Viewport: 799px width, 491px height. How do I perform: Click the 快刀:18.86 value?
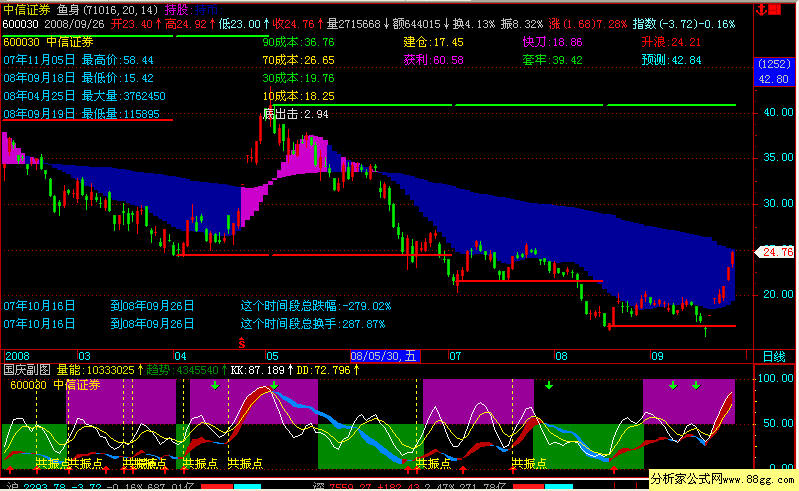point(552,42)
